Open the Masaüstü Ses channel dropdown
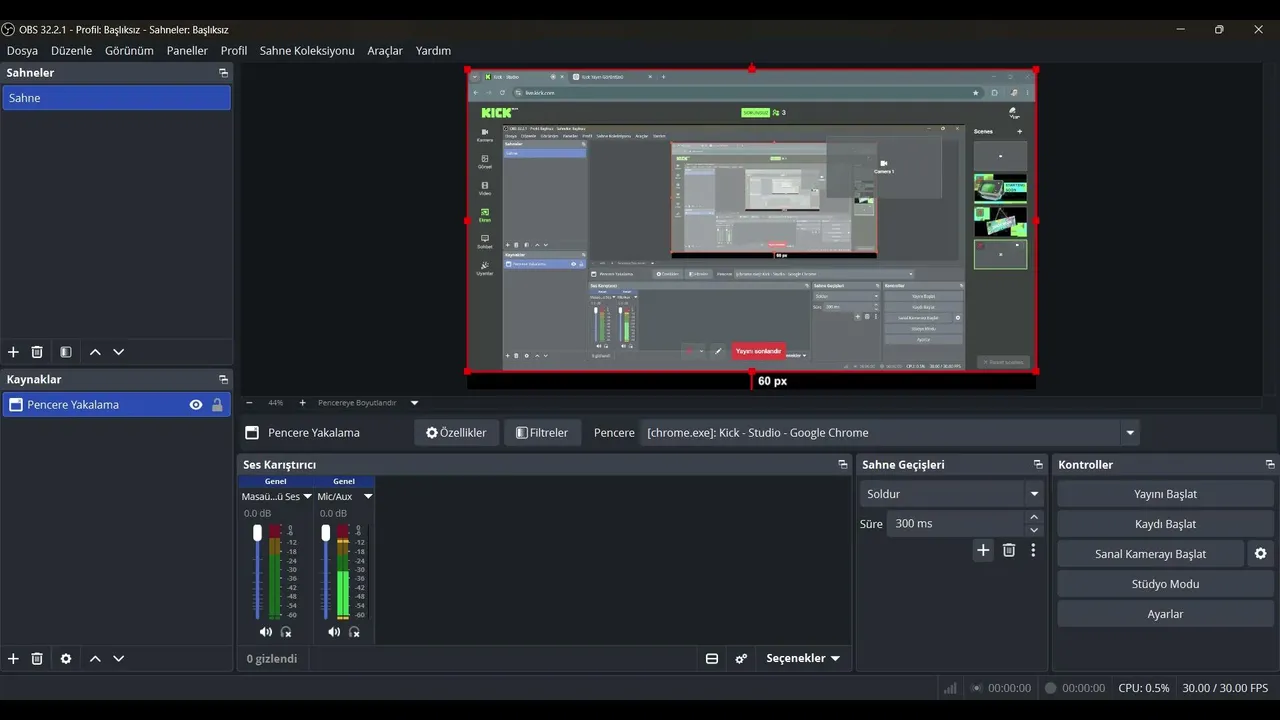Image resolution: width=1280 pixels, height=720 pixels. coord(307,497)
